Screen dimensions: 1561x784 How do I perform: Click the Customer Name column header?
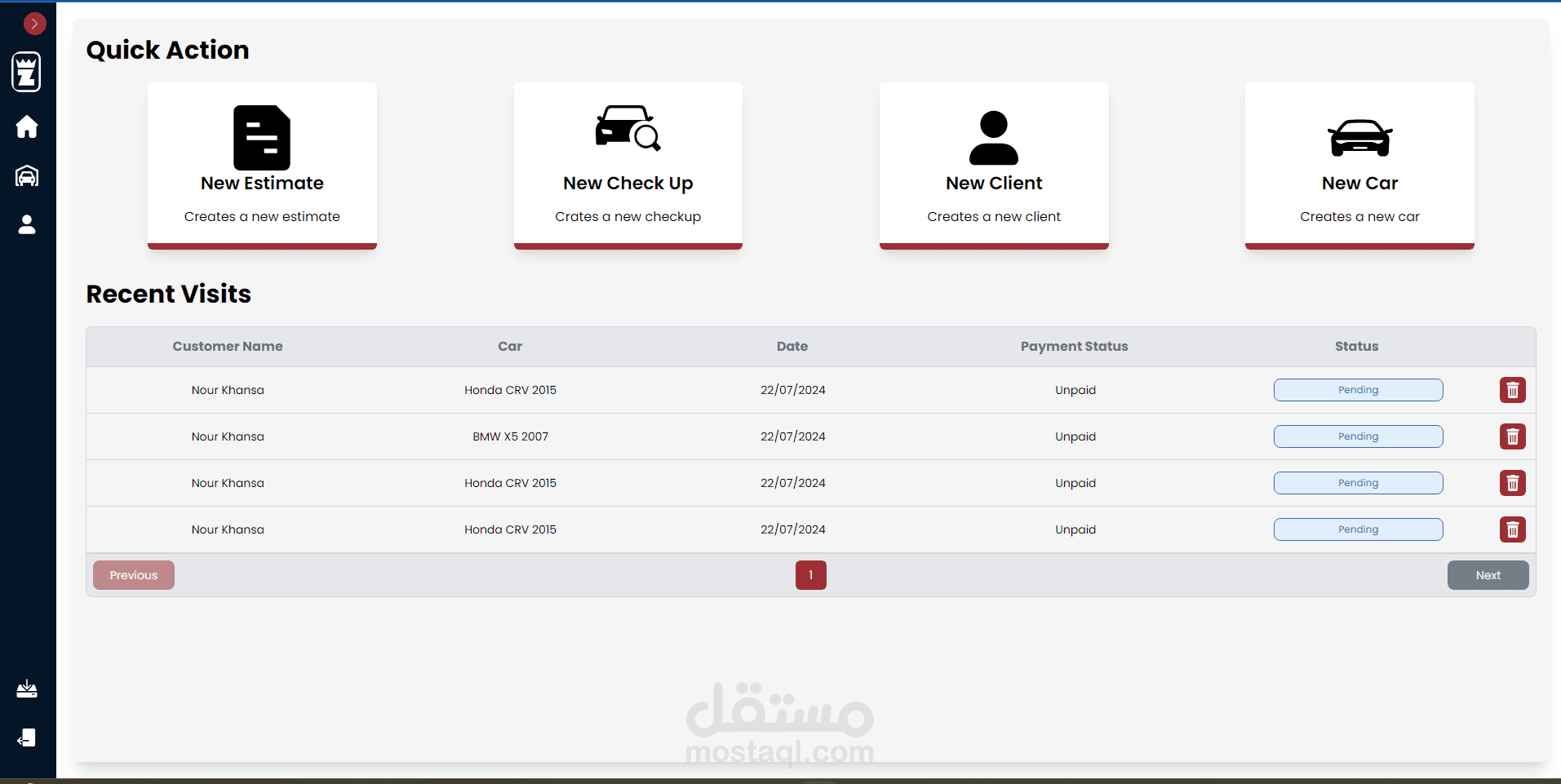tap(228, 346)
